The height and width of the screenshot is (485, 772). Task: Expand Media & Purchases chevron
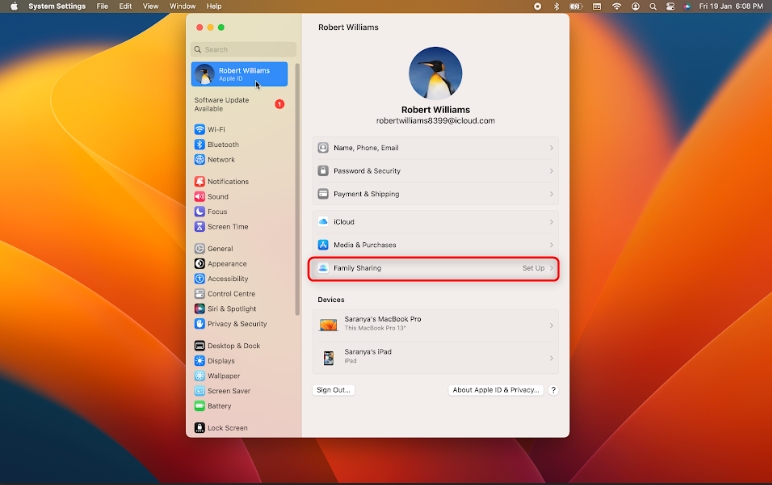tap(551, 245)
